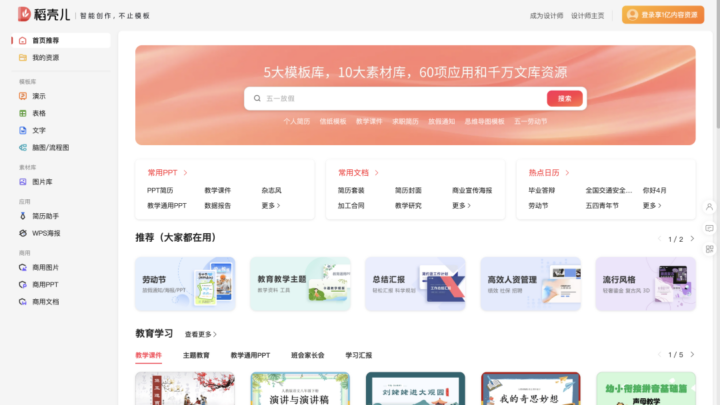Click 思维导图模板 search suggestion

click(x=484, y=121)
